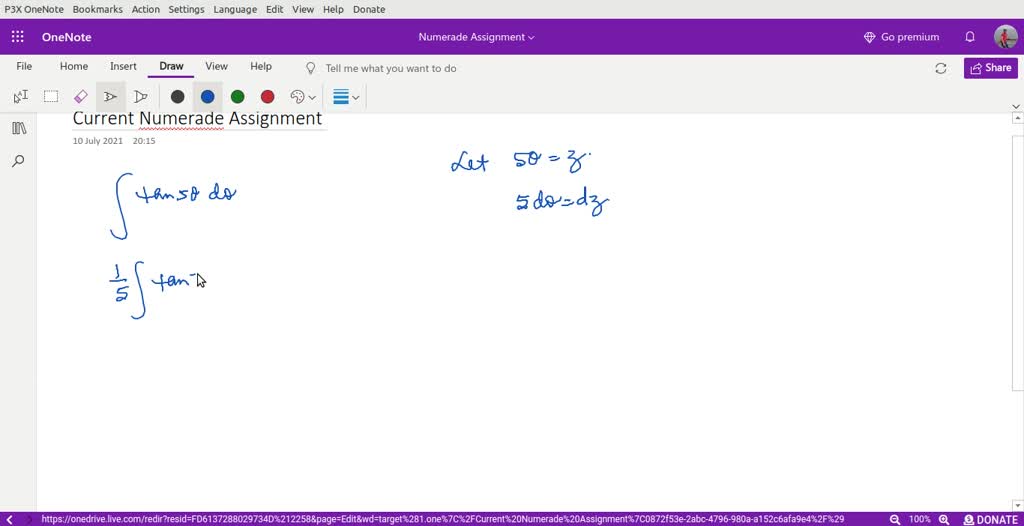The width and height of the screenshot is (1024, 526).
Task: Pick the black ink color
Action: click(x=177, y=97)
